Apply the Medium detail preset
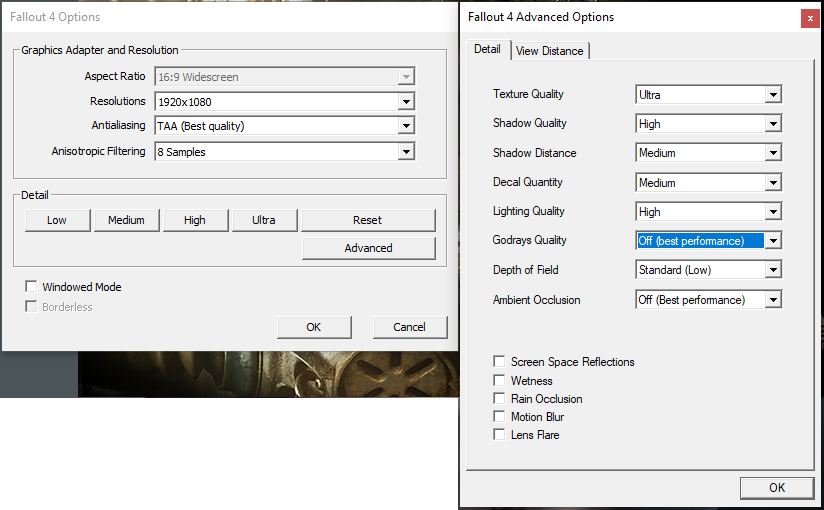Image resolution: width=824 pixels, height=510 pixels. click(126, 220)
